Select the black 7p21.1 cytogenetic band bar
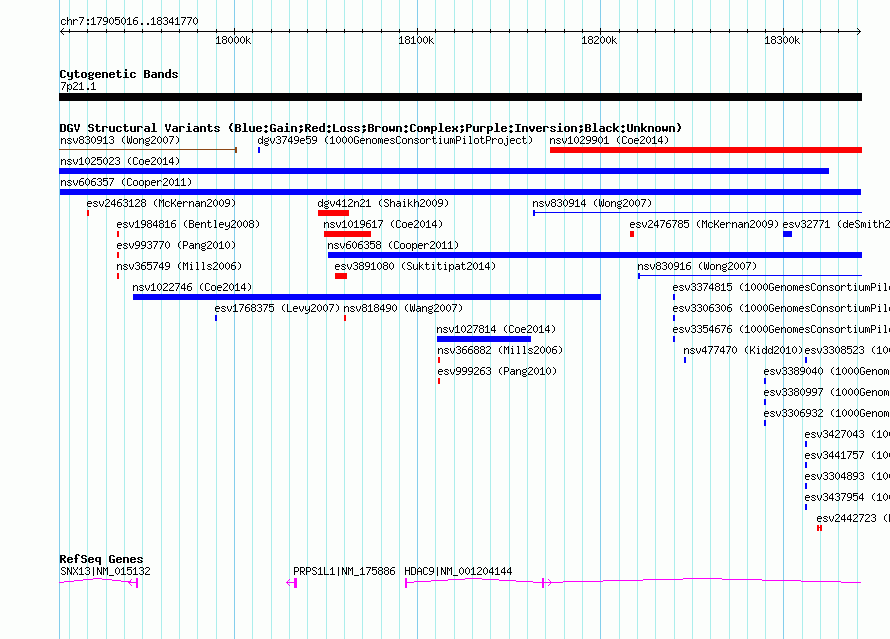The height and width of the screenshot is (639, 890). (x=460, y=97)
